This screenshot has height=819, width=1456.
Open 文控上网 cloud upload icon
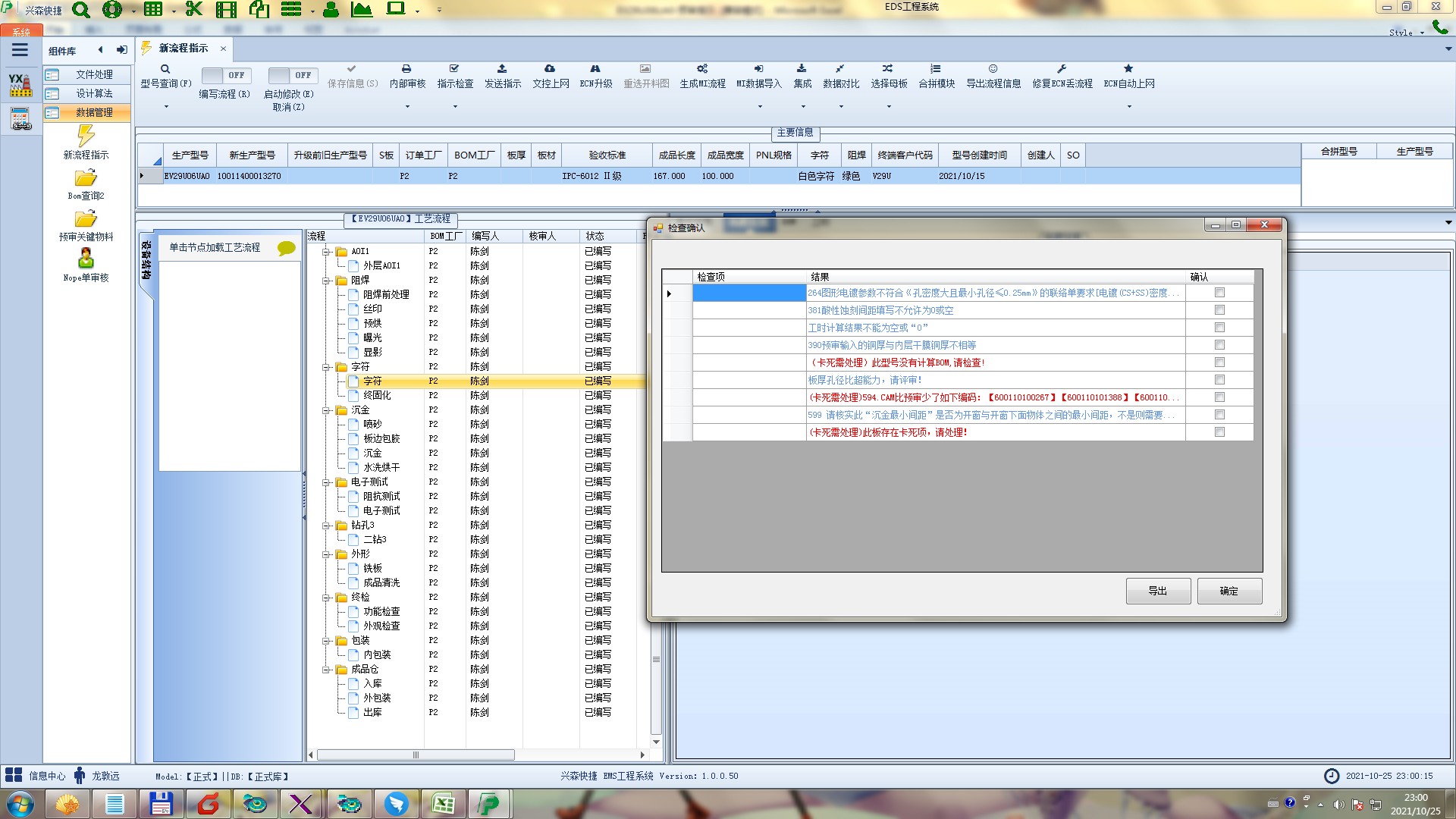550,69
